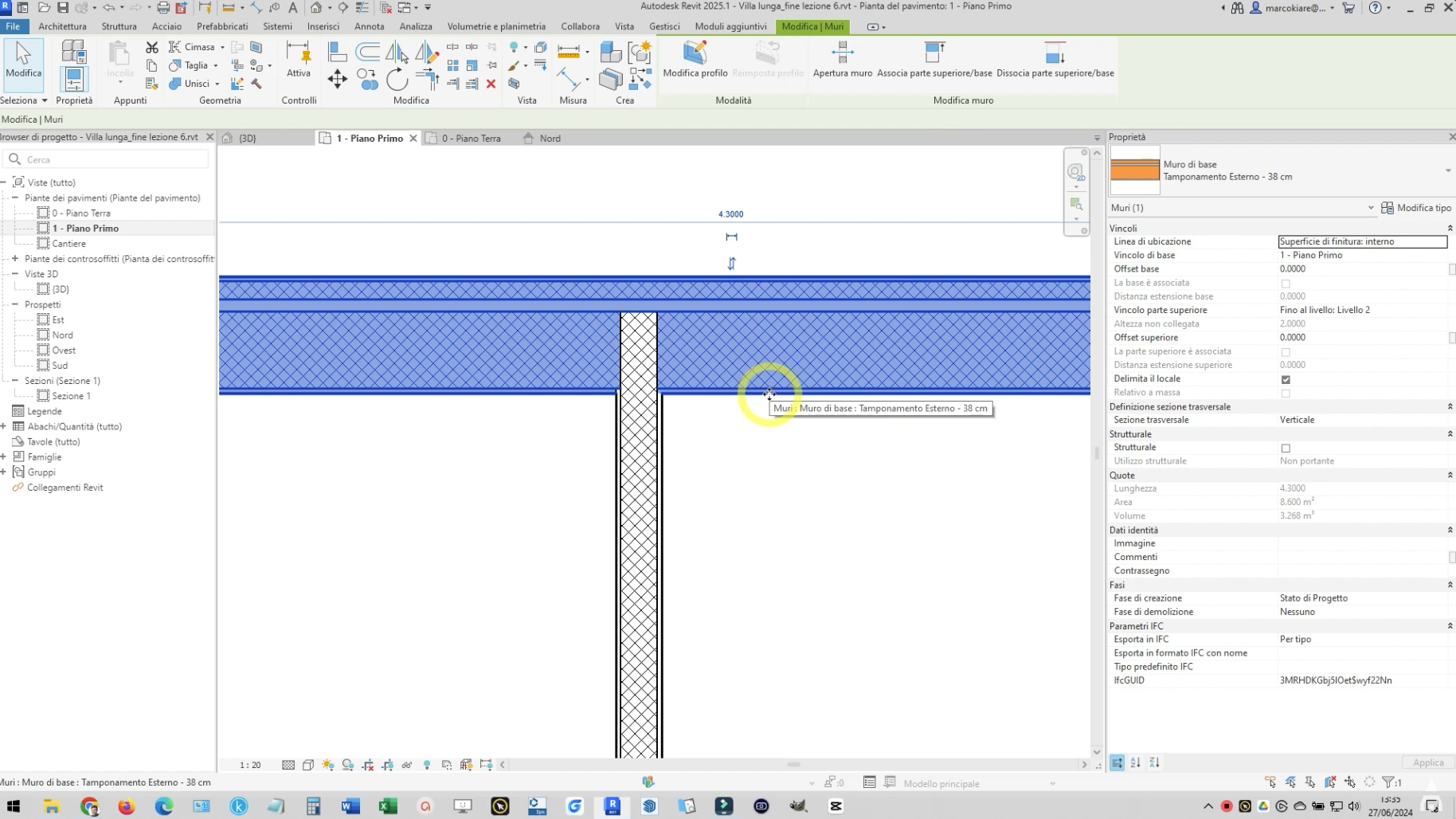
Task: Switch to the 0 - Piano Terra view tab
Action: [x=471, y=139]
